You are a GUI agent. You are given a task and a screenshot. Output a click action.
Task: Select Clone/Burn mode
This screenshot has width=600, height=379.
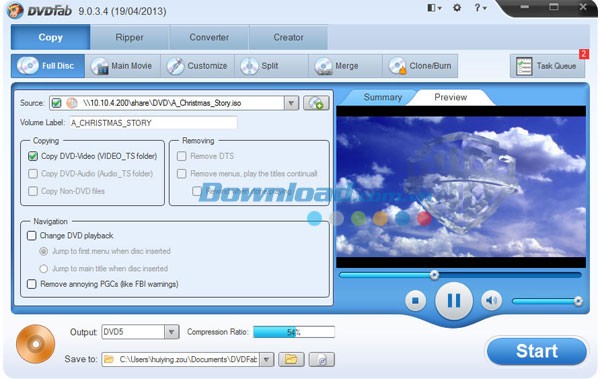420,66
